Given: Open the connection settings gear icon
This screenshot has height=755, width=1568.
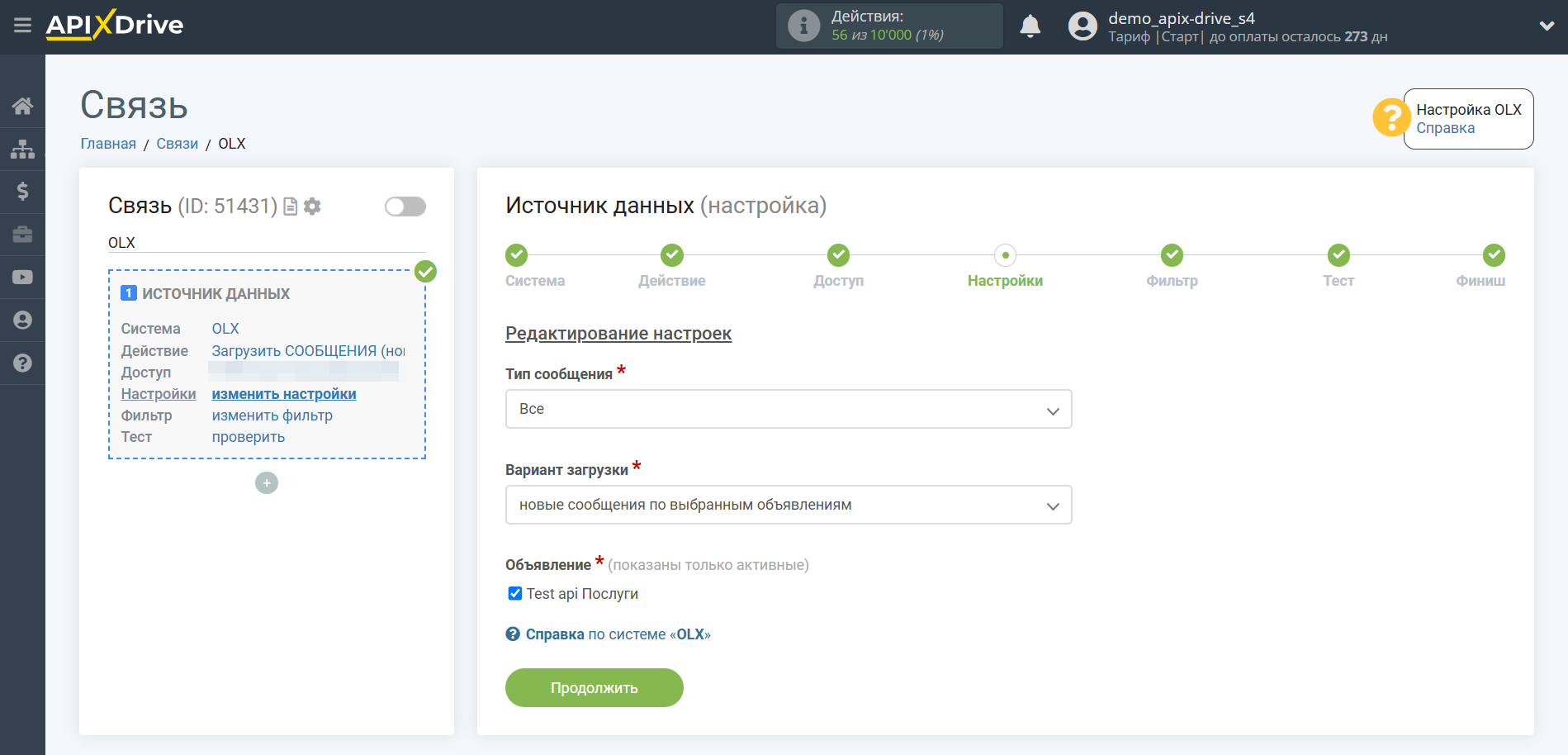Looking at the screenshot, I should [x=312, y=207].
